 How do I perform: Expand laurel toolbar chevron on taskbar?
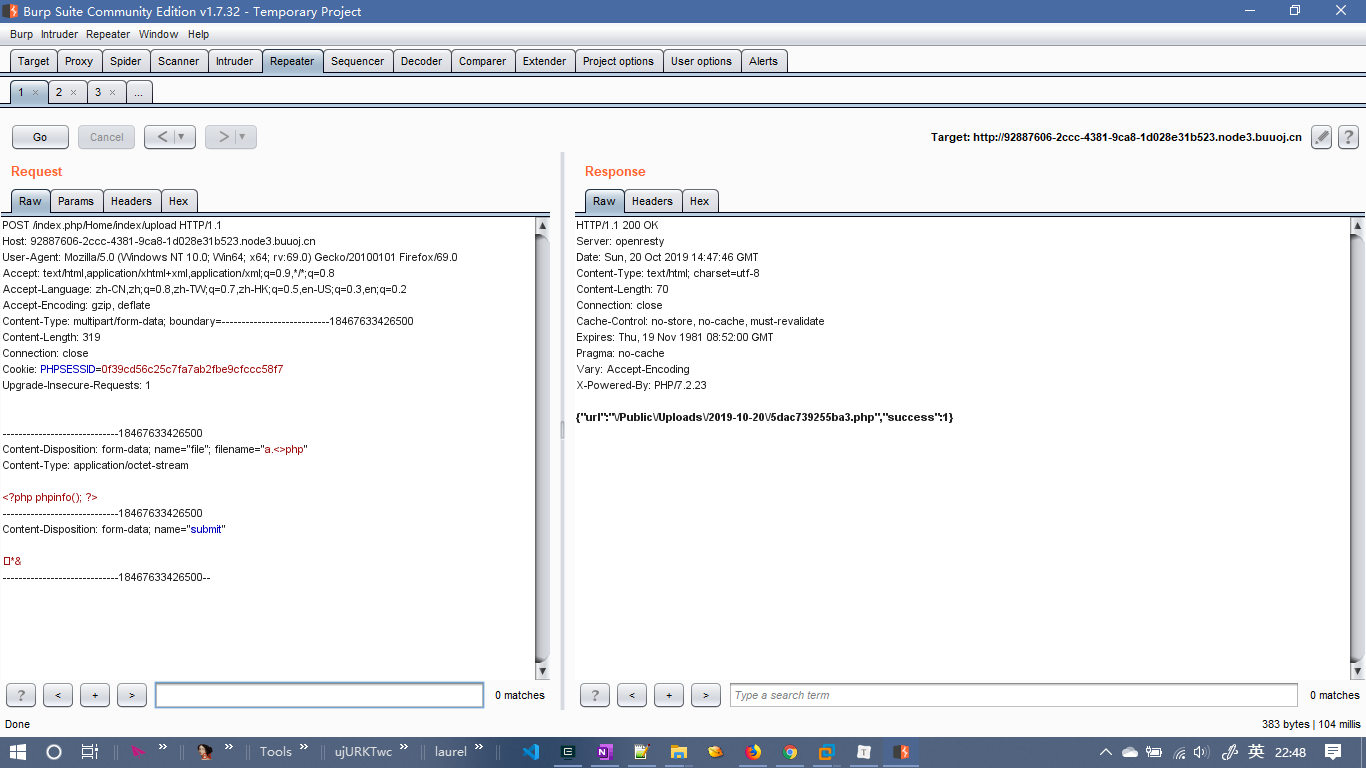tap(479, 747)
